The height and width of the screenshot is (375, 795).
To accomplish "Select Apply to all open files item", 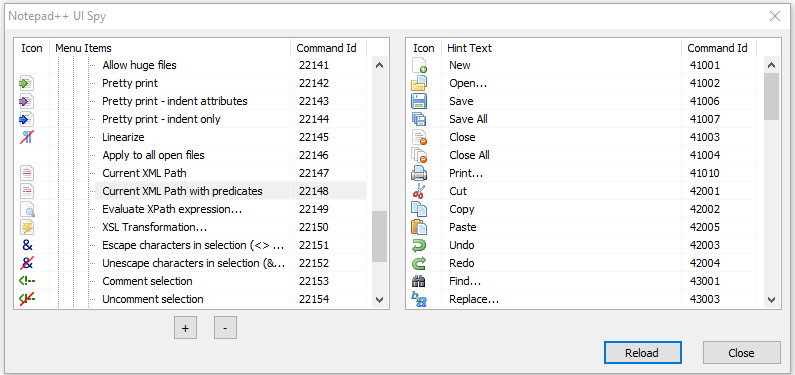I will tap(154, 155).
